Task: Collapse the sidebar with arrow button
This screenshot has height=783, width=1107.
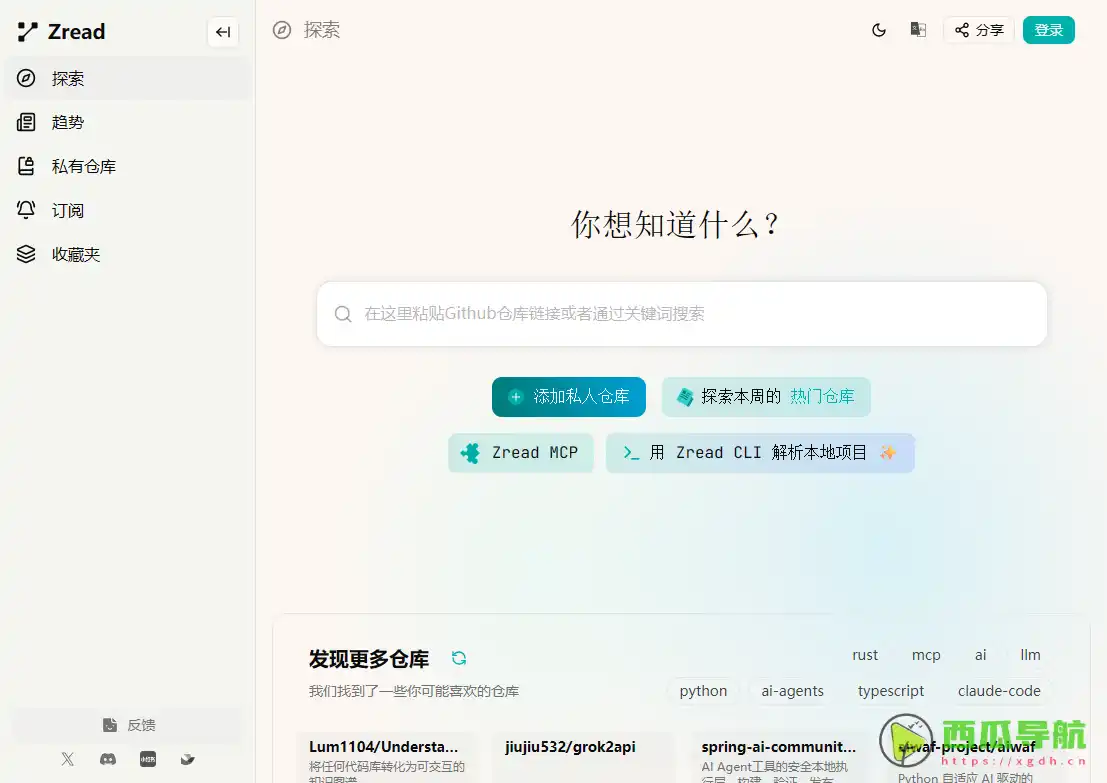Action: point(223,32)
